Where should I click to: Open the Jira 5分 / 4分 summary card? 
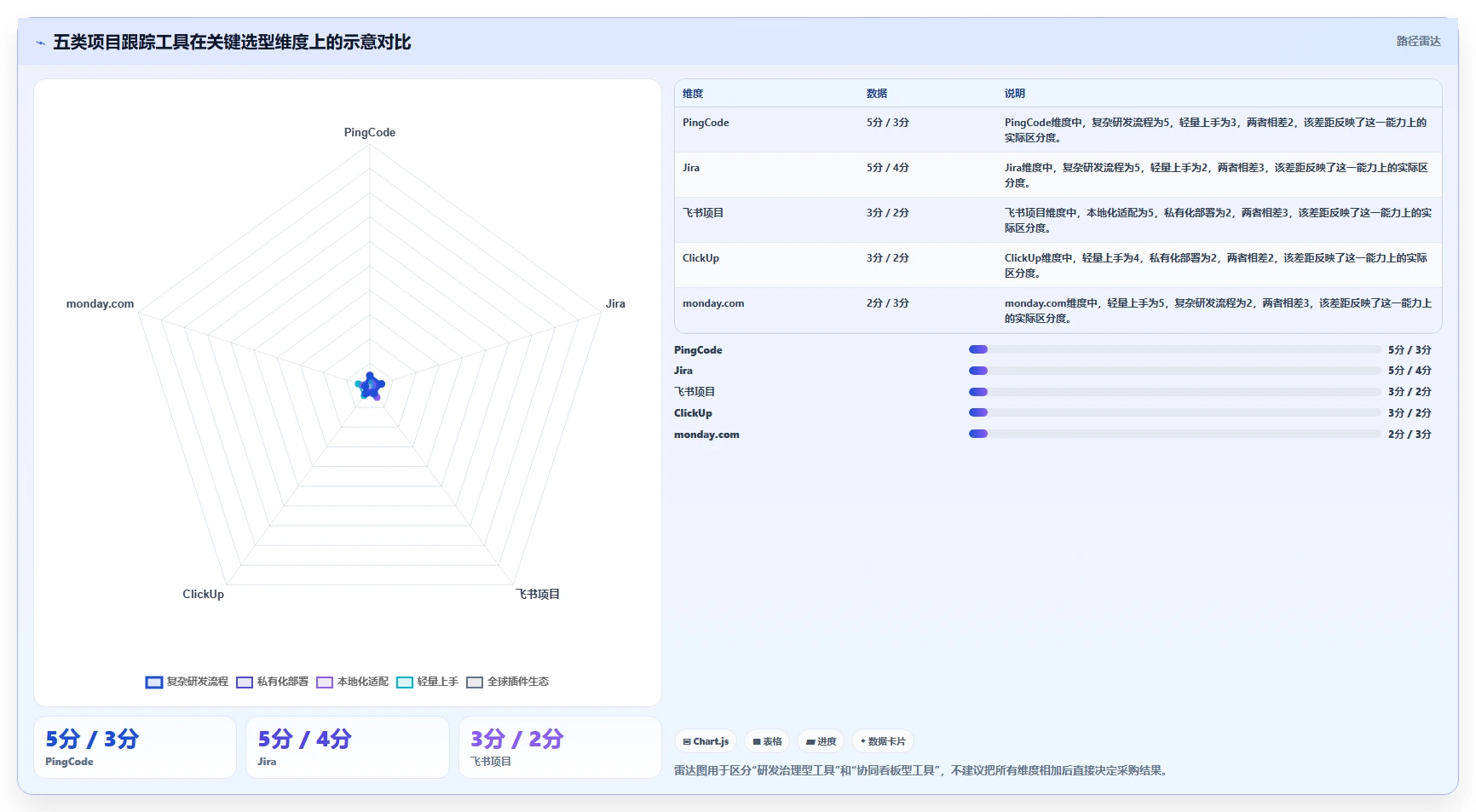[x=348, y=747]
